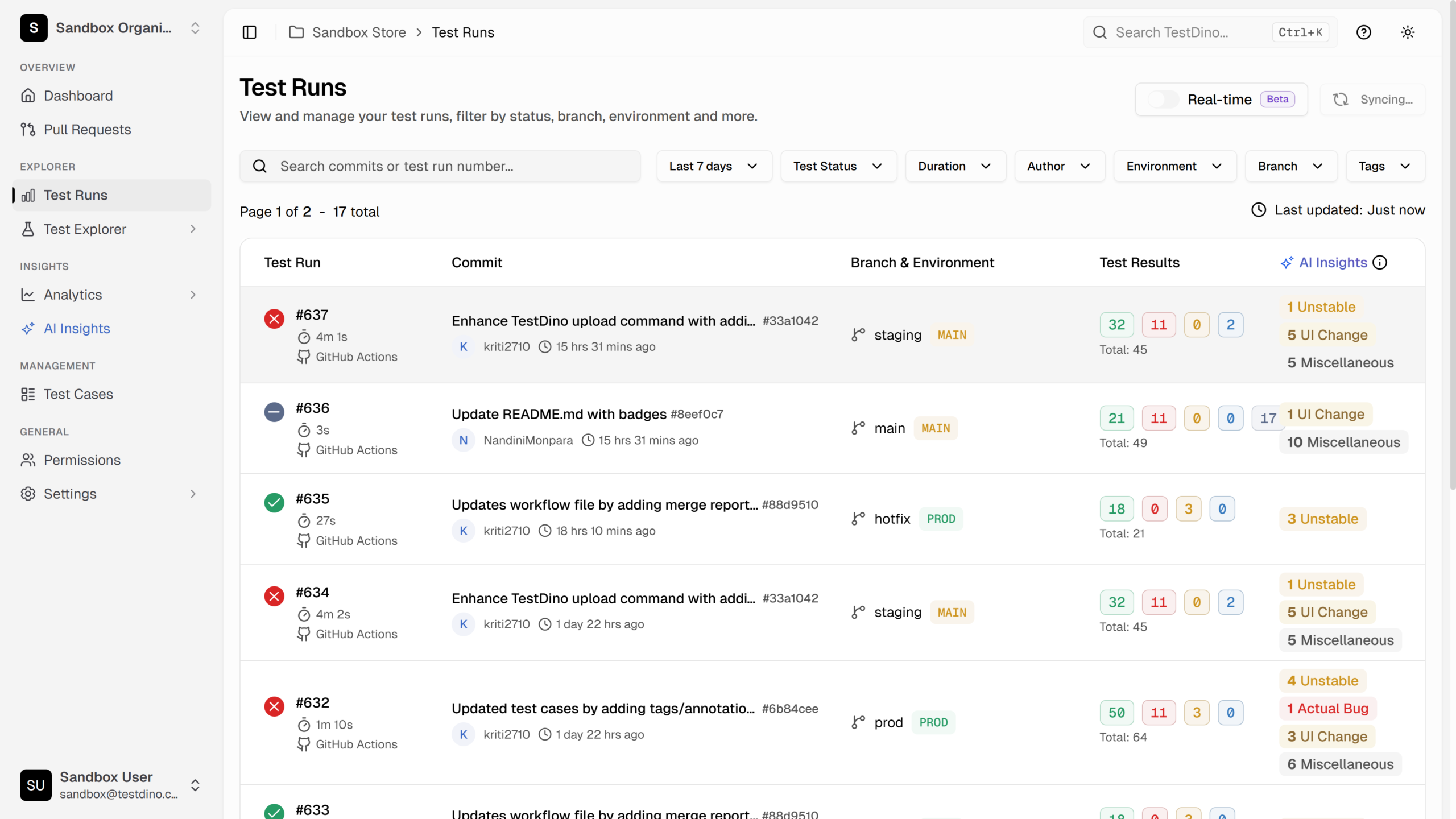Enable the Real-time toggle switch
This screenshot has height=819, width=1456.
pos(1163,100)
